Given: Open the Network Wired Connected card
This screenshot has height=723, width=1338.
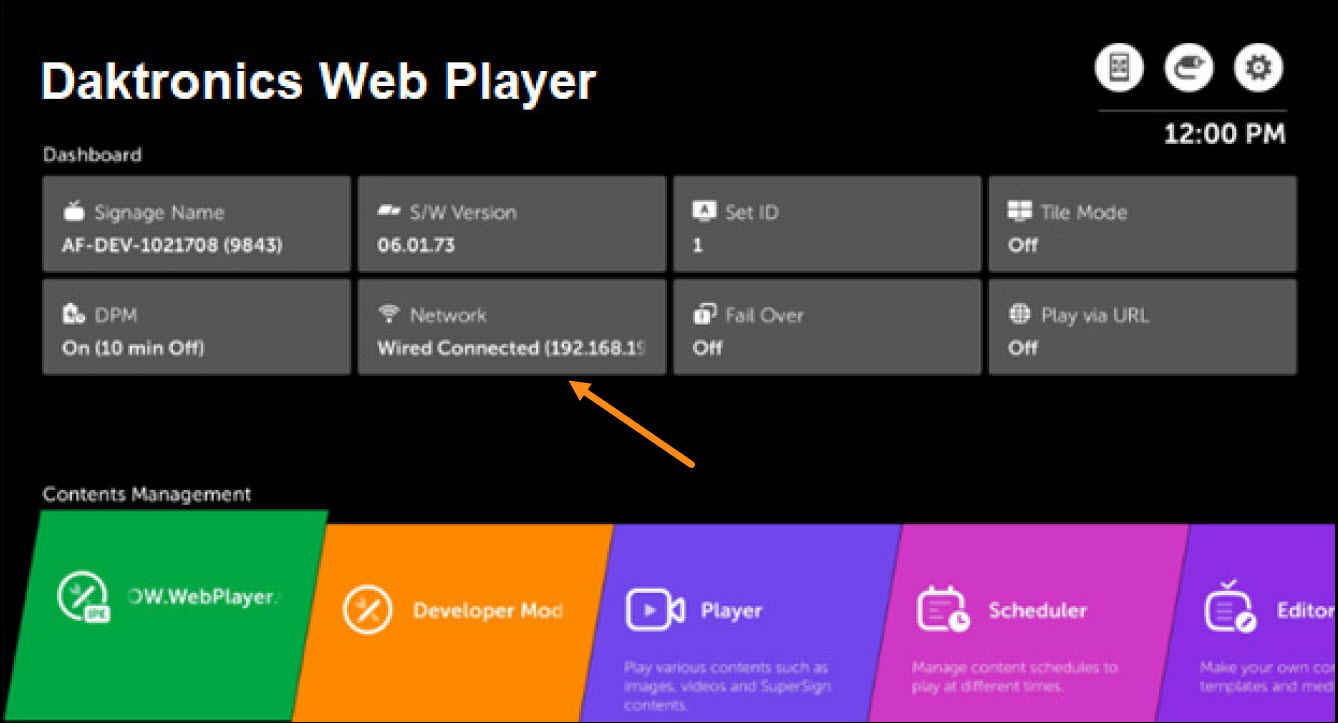Looking at the screenshot, I should click(511, 327).
